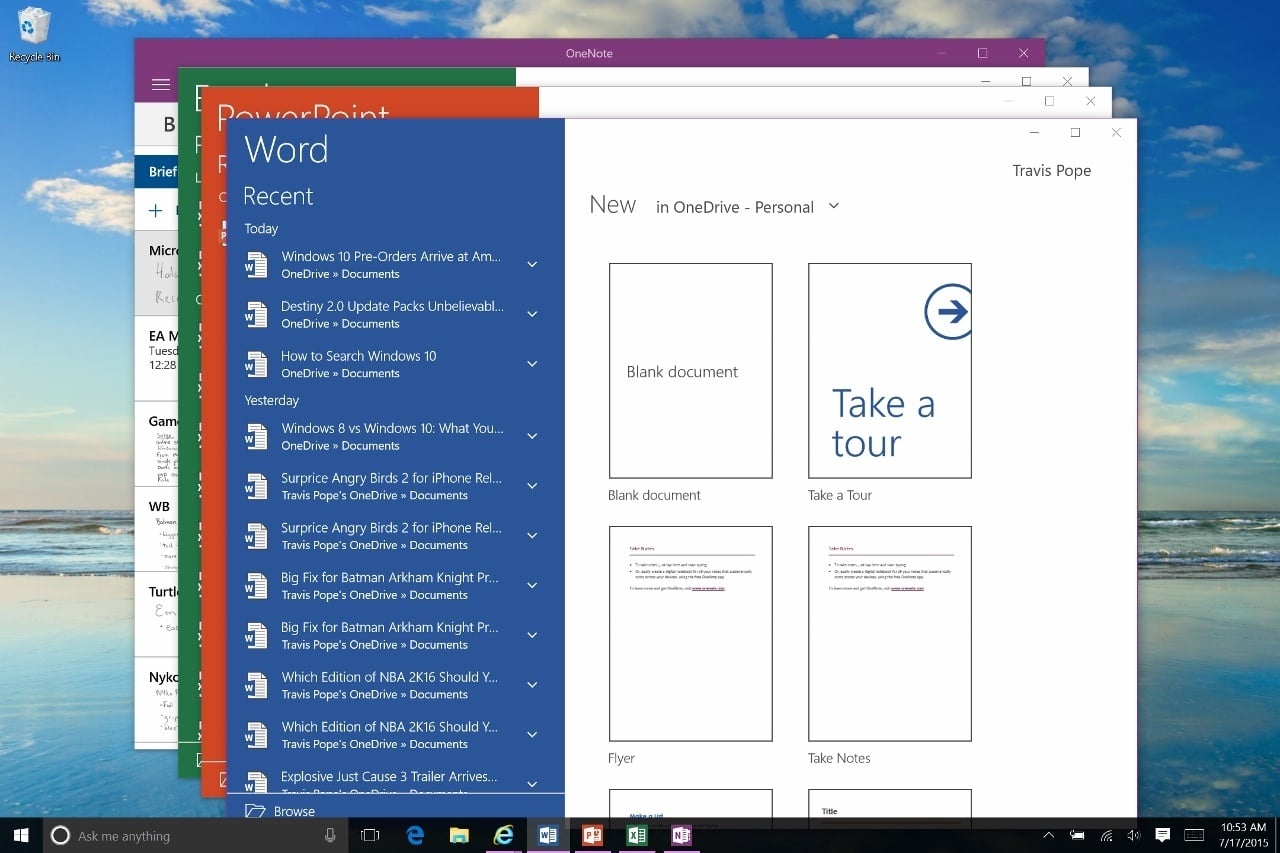Open the Action Center notifications icon
The image size is (1280, 853).
[x=1162, y=835]
